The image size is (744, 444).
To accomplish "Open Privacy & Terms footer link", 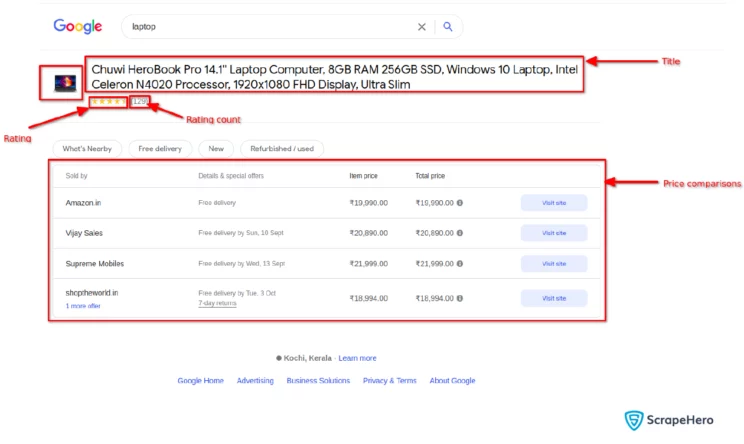I will tap(390, 380).
